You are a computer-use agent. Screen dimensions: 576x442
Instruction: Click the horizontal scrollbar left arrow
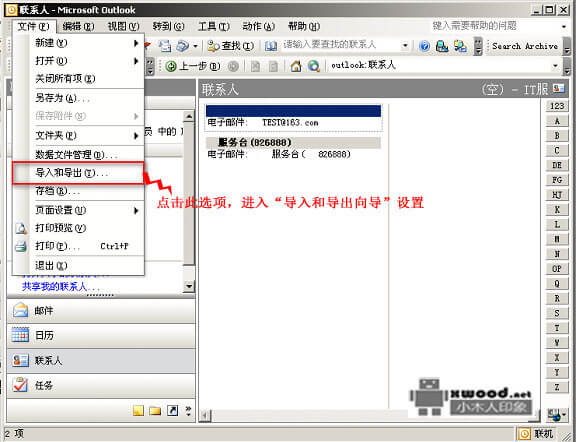[x=205, y=416]
